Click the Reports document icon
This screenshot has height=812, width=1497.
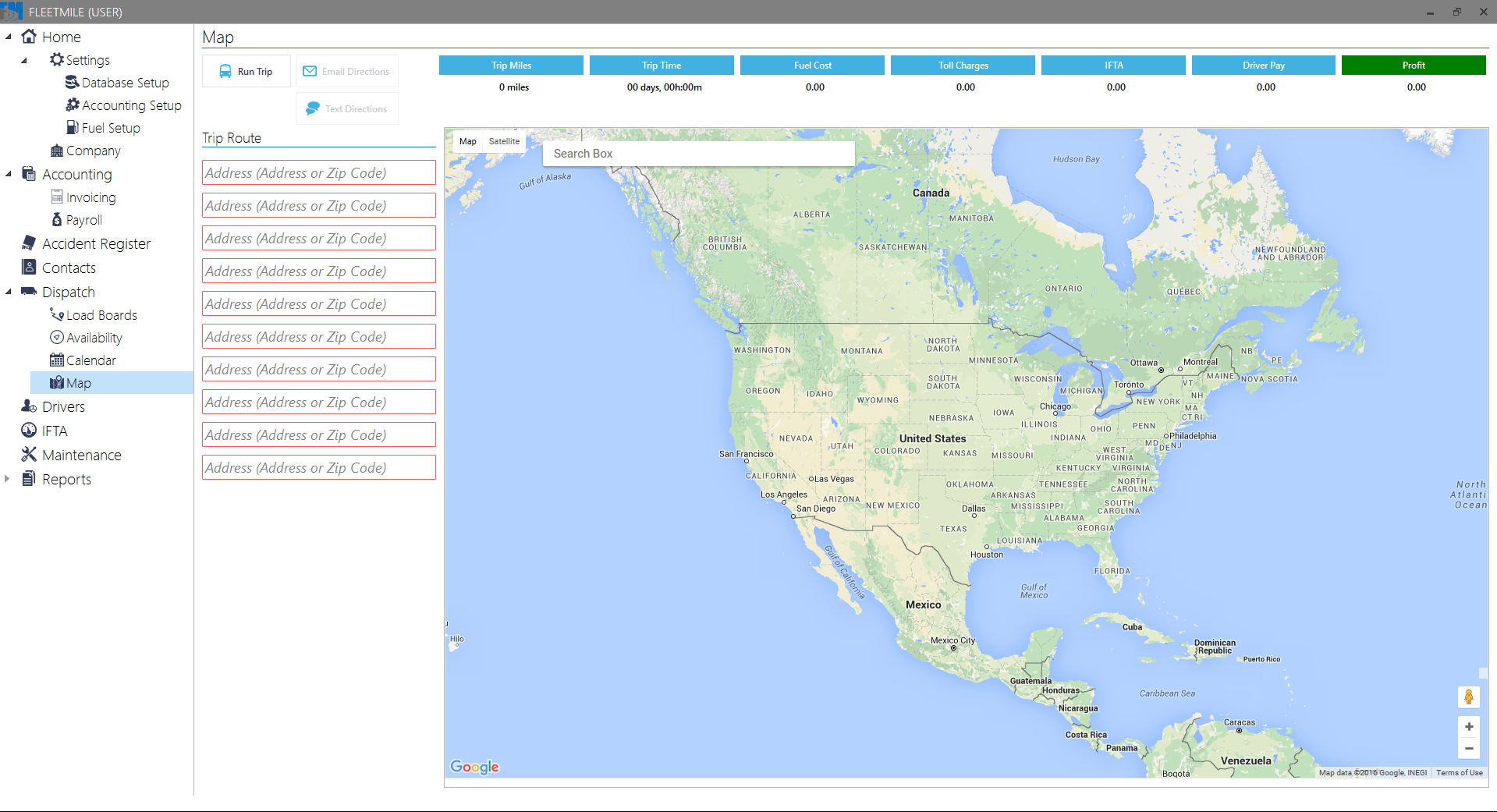click(x=29, y=479)
